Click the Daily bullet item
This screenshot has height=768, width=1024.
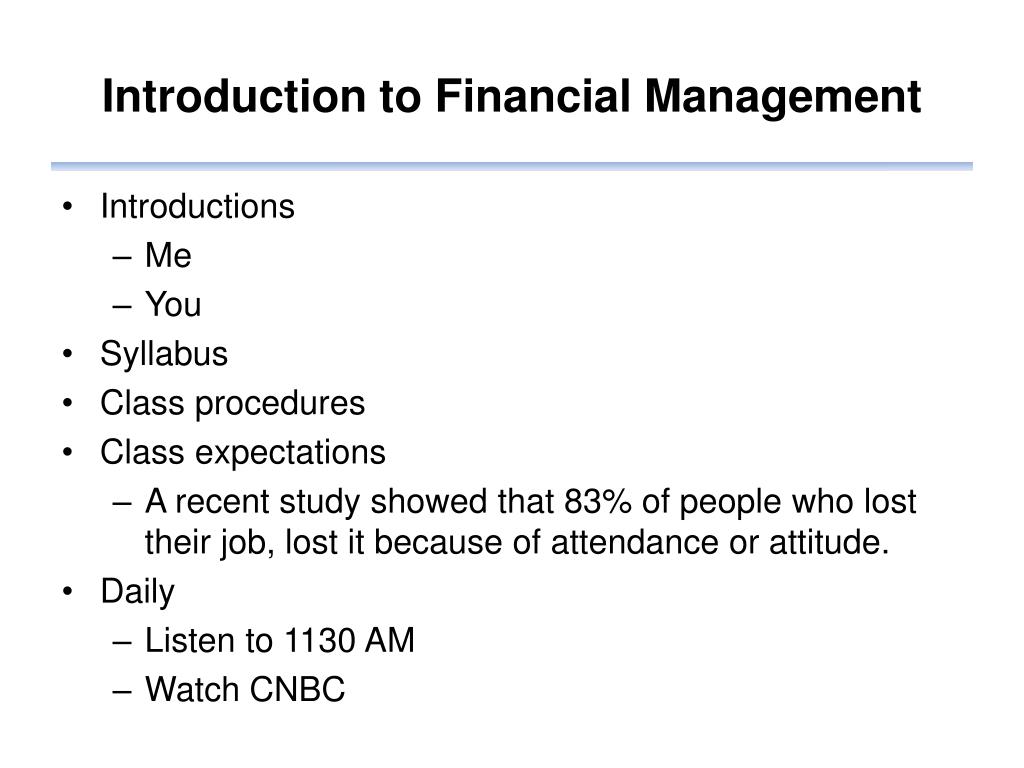(x=138, y=593)
